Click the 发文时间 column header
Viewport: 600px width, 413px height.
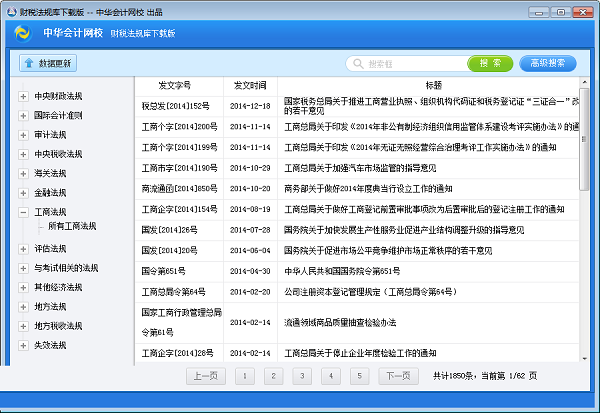pyautogui.click(x=250, y=85)
